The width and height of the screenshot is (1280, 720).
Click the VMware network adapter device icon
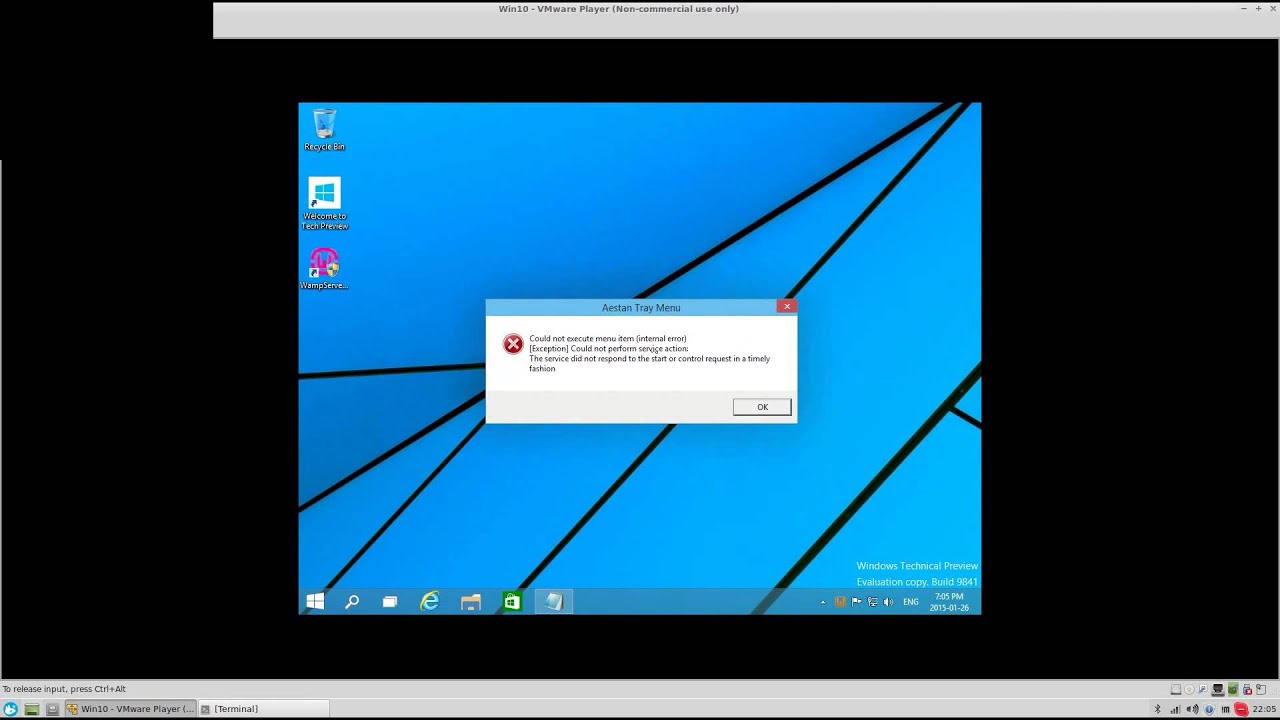point(1203,689)
